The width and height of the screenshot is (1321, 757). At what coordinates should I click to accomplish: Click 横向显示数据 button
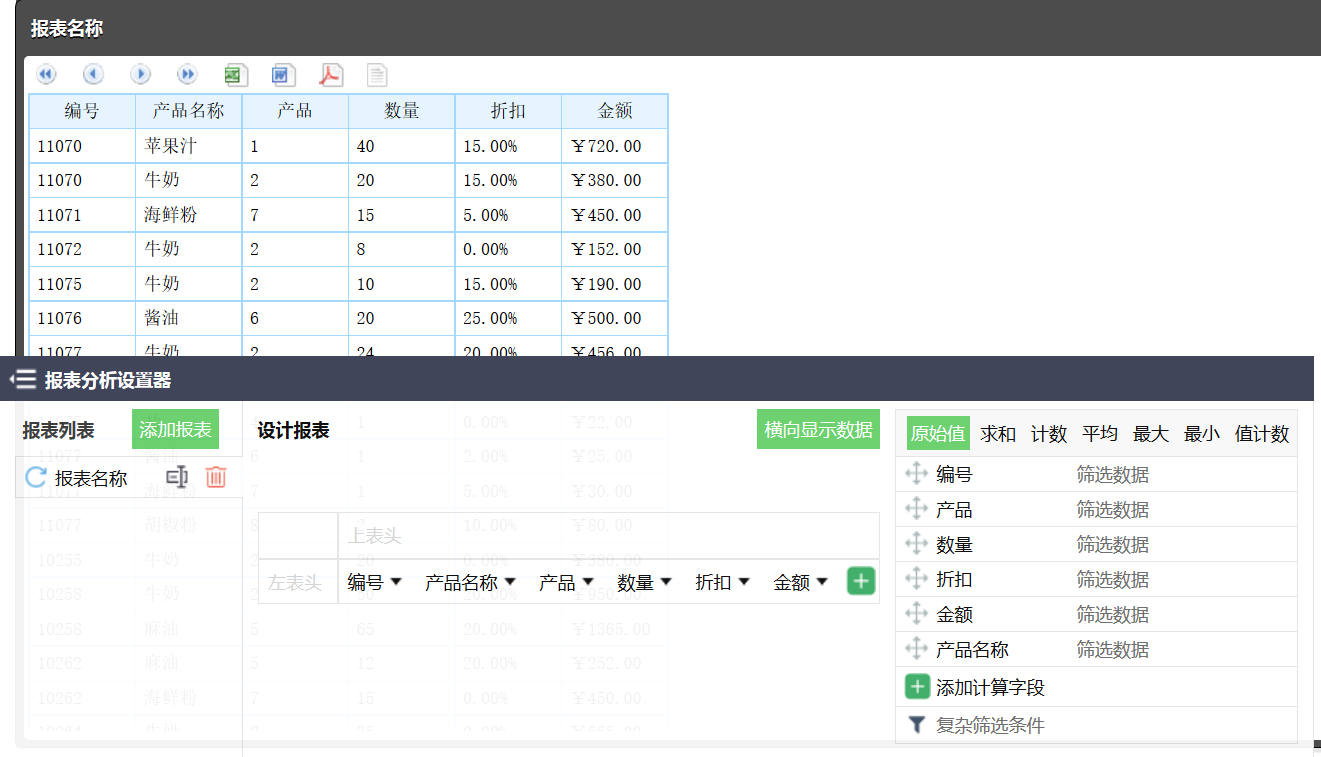pos(818,430)
